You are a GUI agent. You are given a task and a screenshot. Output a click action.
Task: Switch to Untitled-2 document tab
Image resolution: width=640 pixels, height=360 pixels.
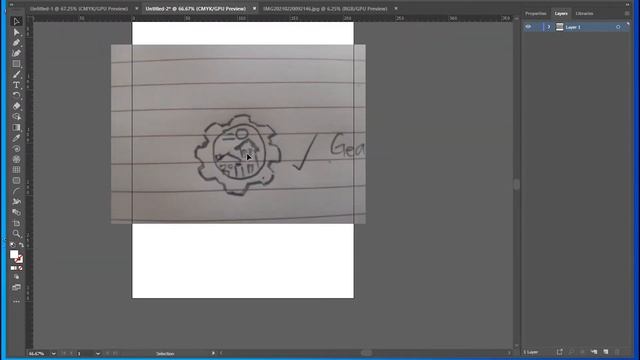[196, 9]
